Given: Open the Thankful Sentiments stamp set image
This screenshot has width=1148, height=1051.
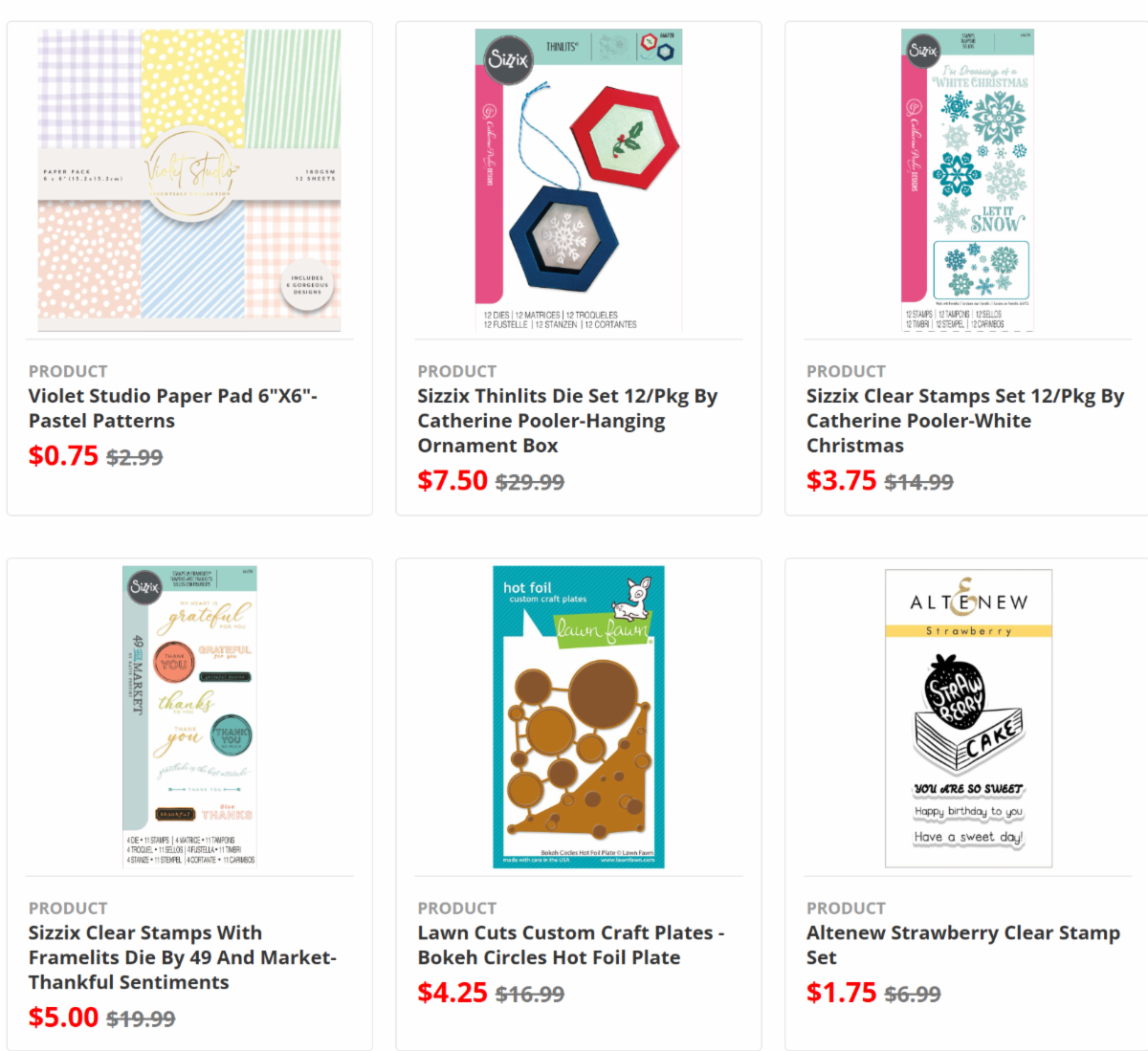Looking at the screenshot, I should 189,717.
